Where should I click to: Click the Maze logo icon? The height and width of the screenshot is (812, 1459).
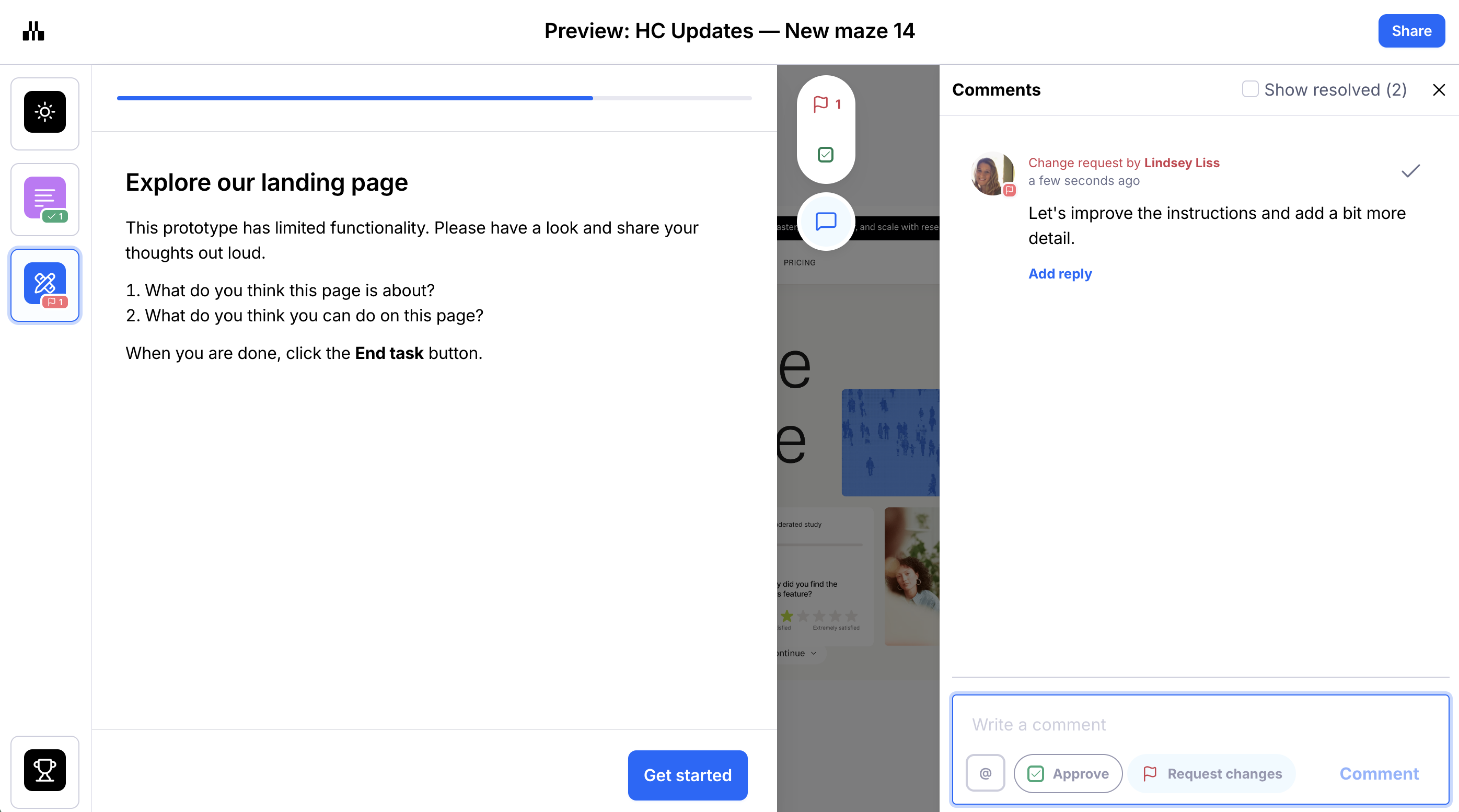pos(33,31)
